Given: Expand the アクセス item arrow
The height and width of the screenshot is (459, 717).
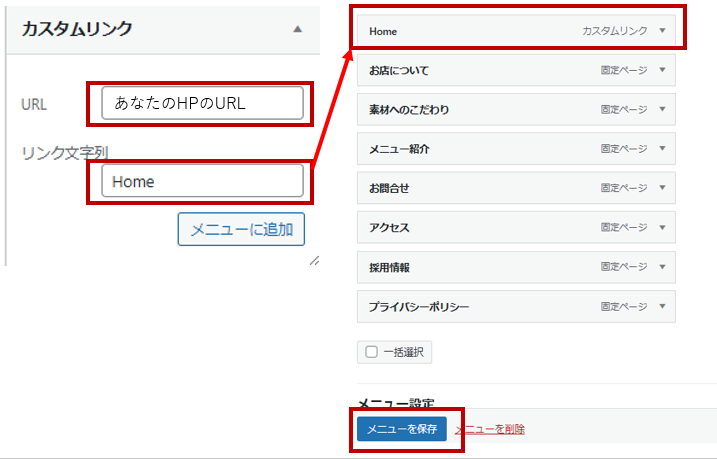Looking at the screenshot, I should [x=662, y=227].
